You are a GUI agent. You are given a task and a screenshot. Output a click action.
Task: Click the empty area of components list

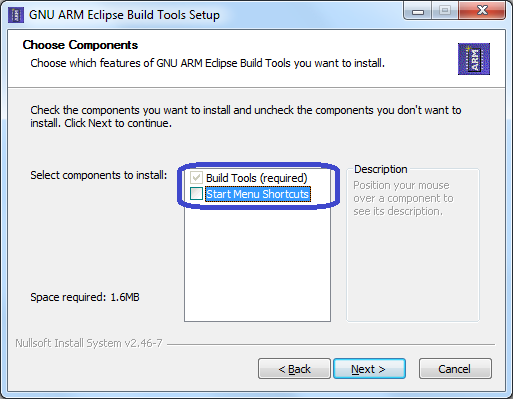pos(257,262)
